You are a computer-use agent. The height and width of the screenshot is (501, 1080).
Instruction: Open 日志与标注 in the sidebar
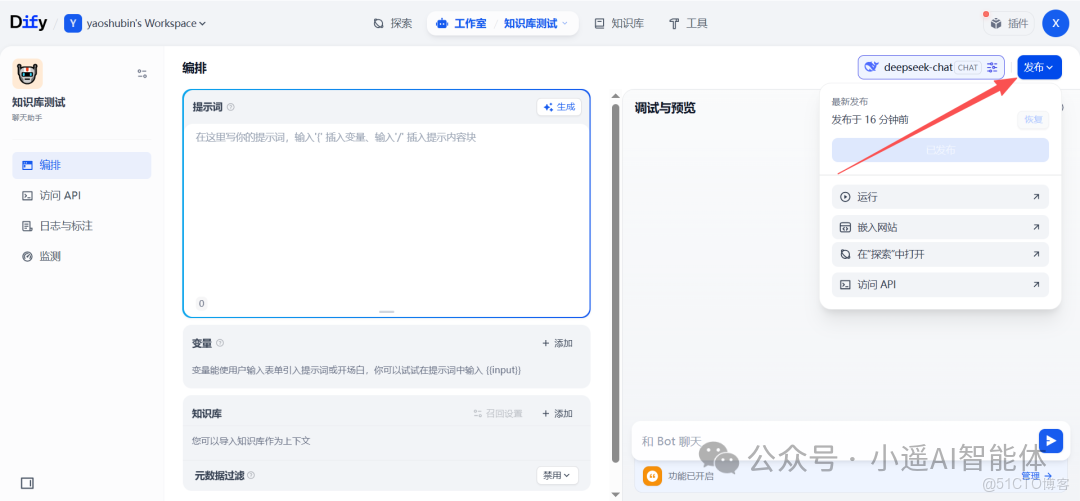tap(81, 226)
